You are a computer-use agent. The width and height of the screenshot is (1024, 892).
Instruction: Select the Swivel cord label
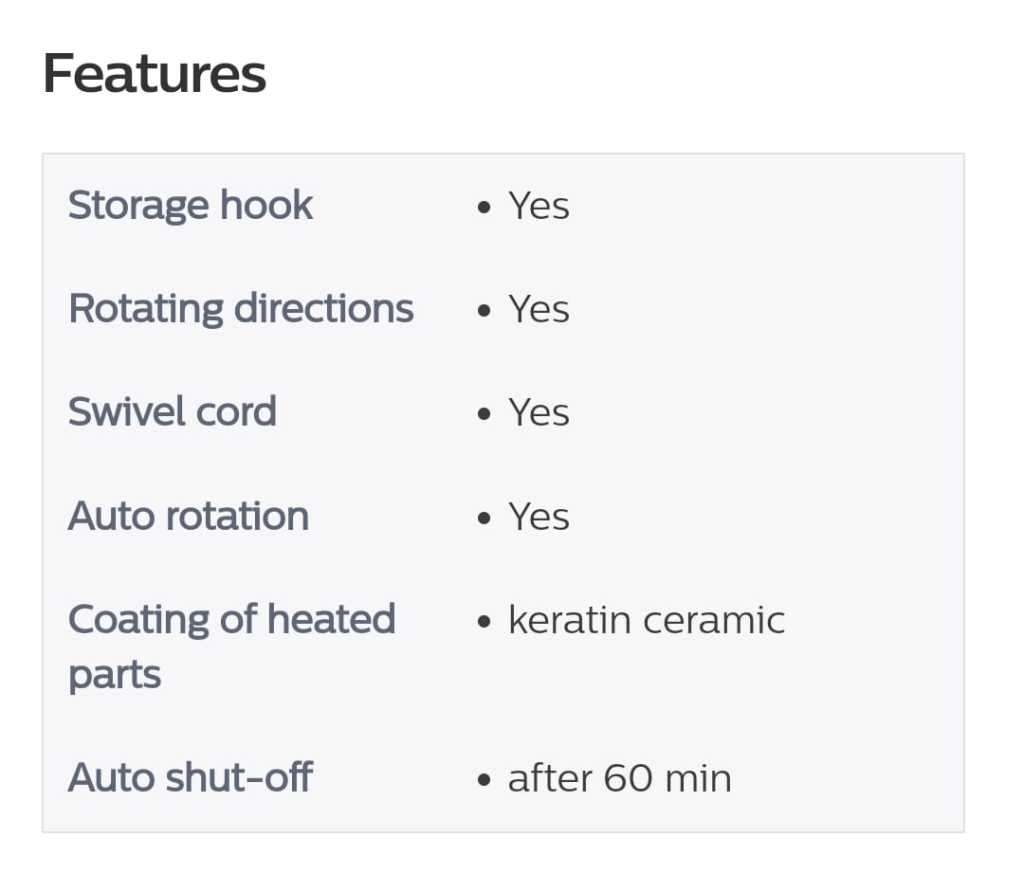tap(172, 412)
